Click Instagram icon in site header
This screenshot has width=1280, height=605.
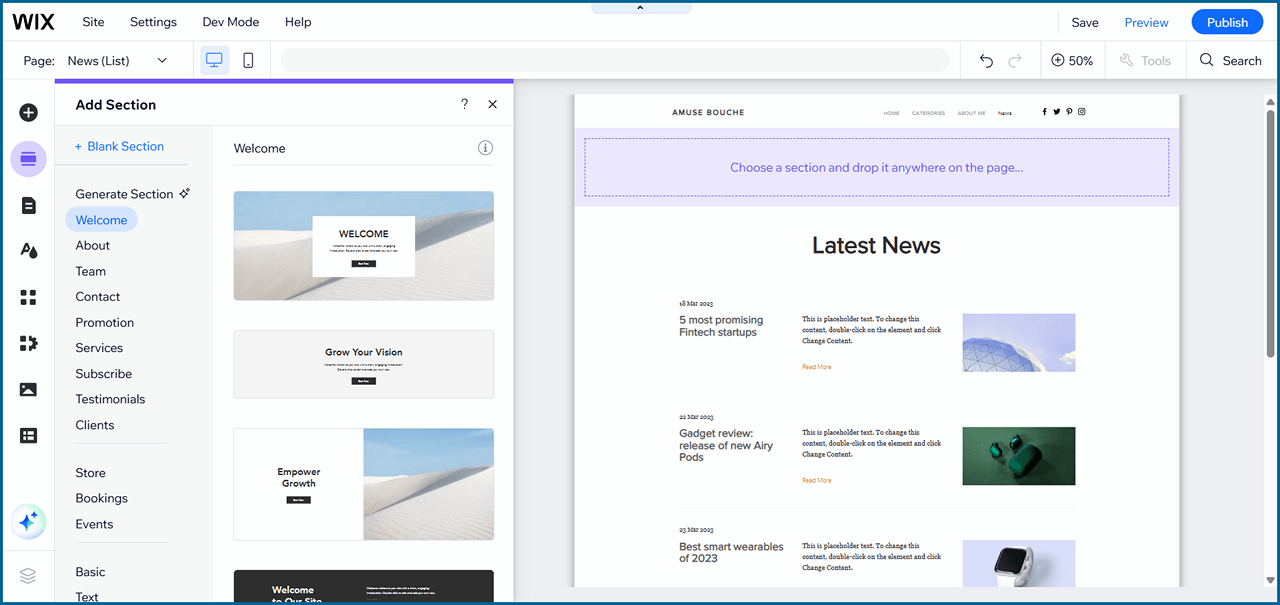1081,112
